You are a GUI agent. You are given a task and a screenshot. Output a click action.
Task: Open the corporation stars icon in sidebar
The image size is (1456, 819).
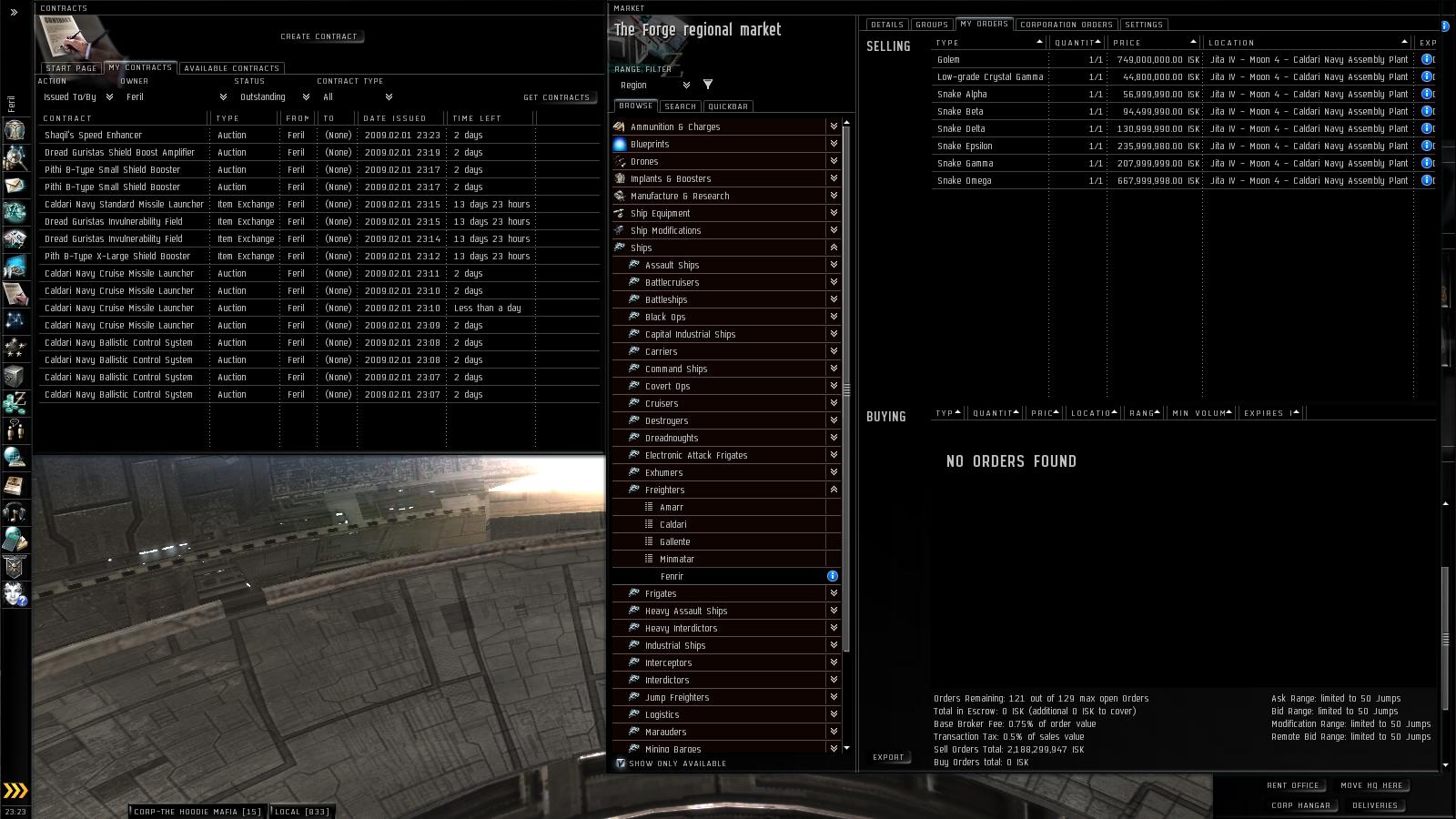point(15,347)
